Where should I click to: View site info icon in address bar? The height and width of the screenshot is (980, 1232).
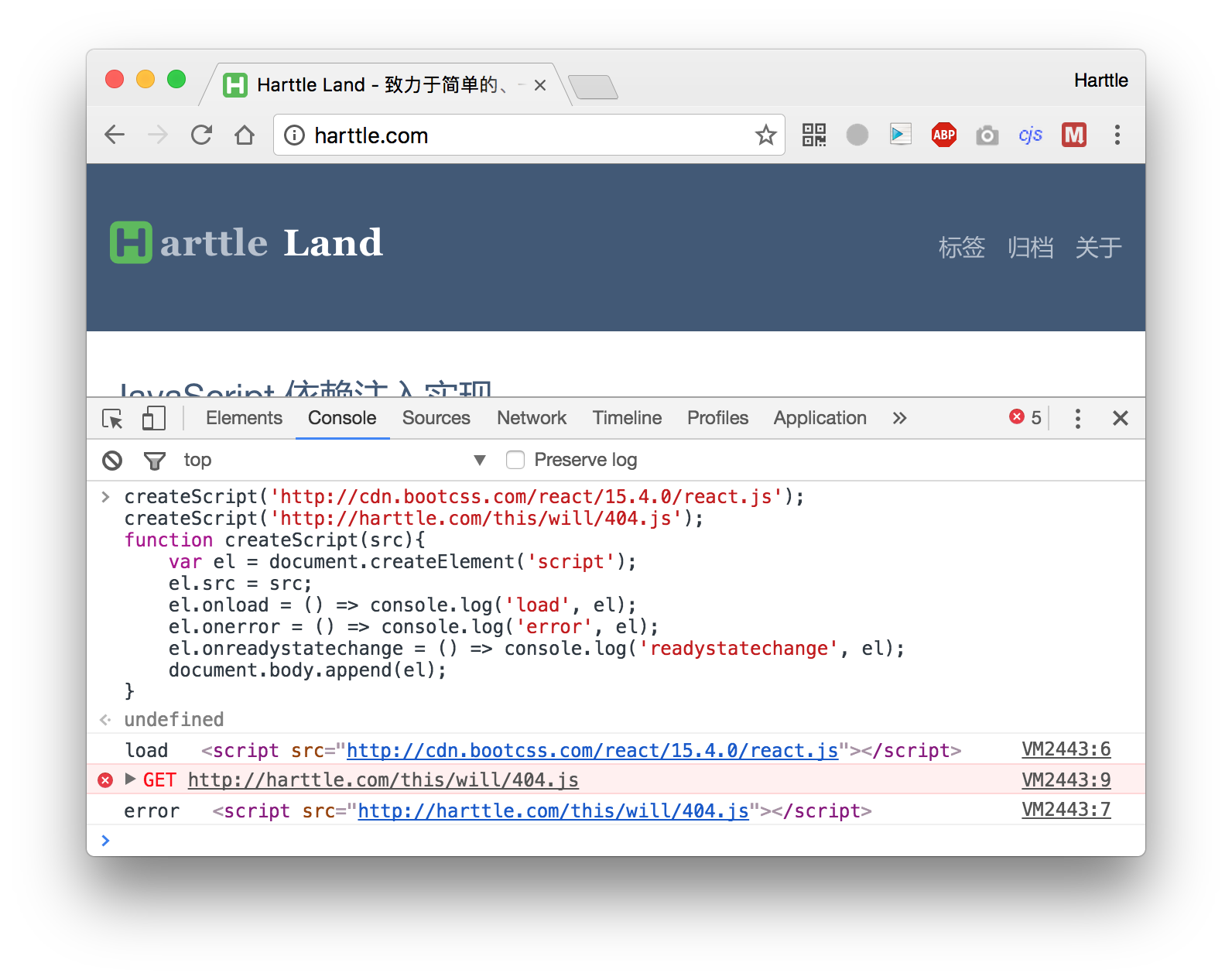click(294, 135)
